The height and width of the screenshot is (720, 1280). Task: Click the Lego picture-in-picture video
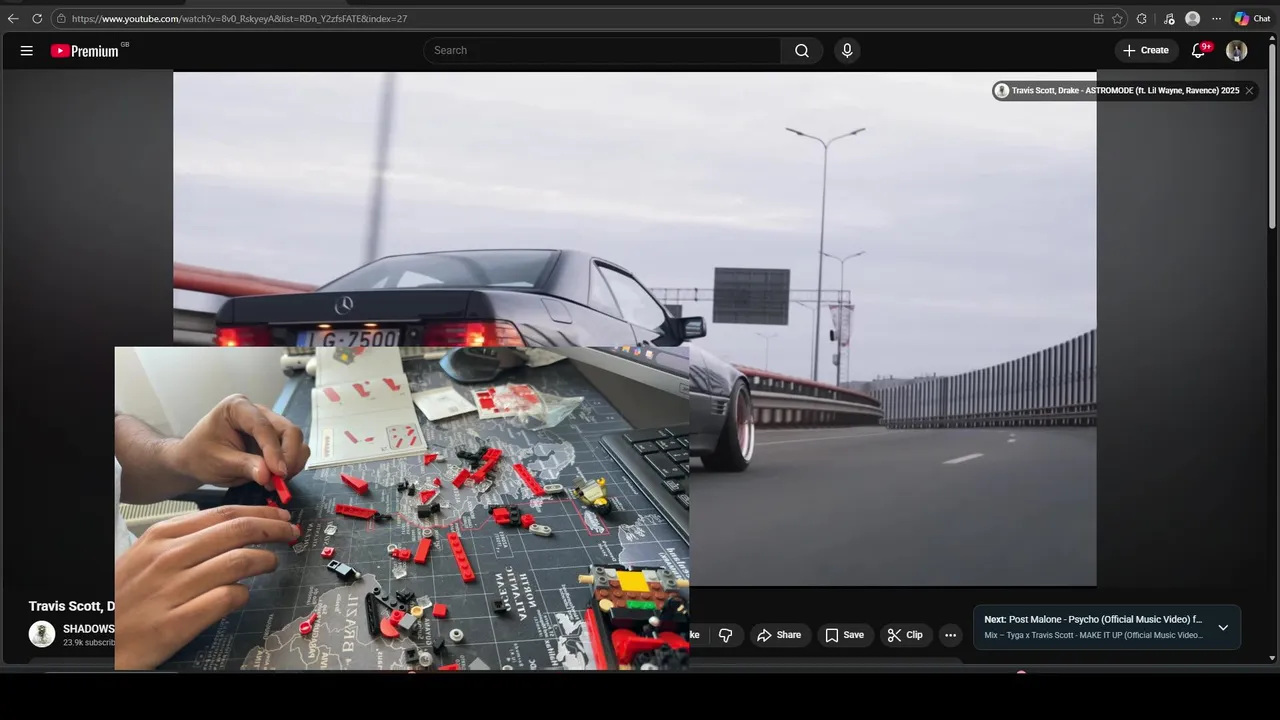401,508
